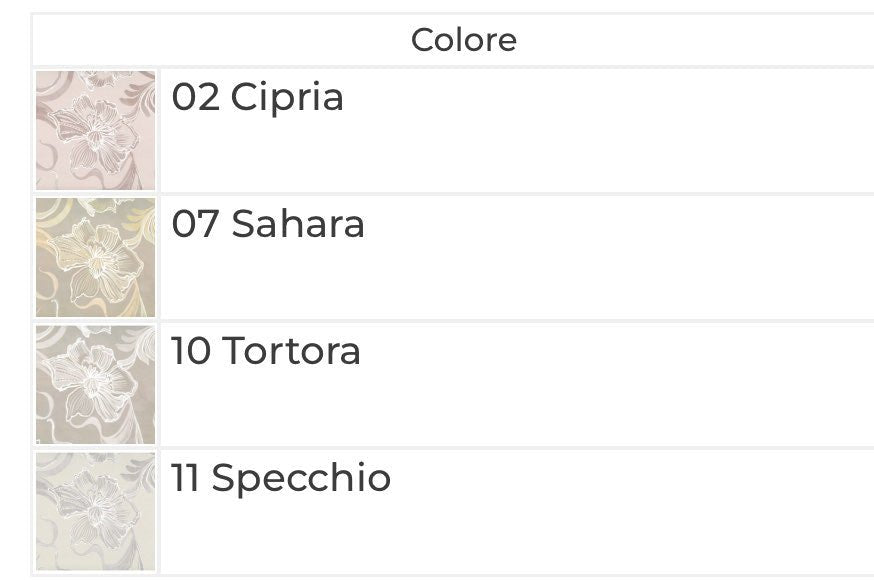The width and height of the screenshot is (874, 580).
Task: Click the pink 02 Cipria fabric swatch
Action: (95, 130)
